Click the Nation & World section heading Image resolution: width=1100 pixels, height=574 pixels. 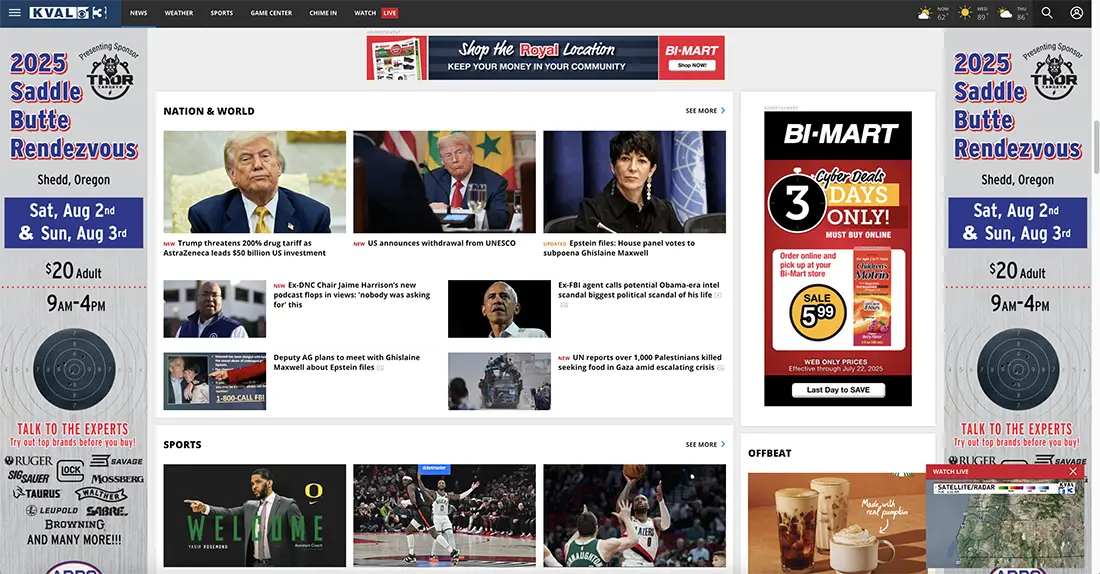pyautogui.click(x=209, y=111)
